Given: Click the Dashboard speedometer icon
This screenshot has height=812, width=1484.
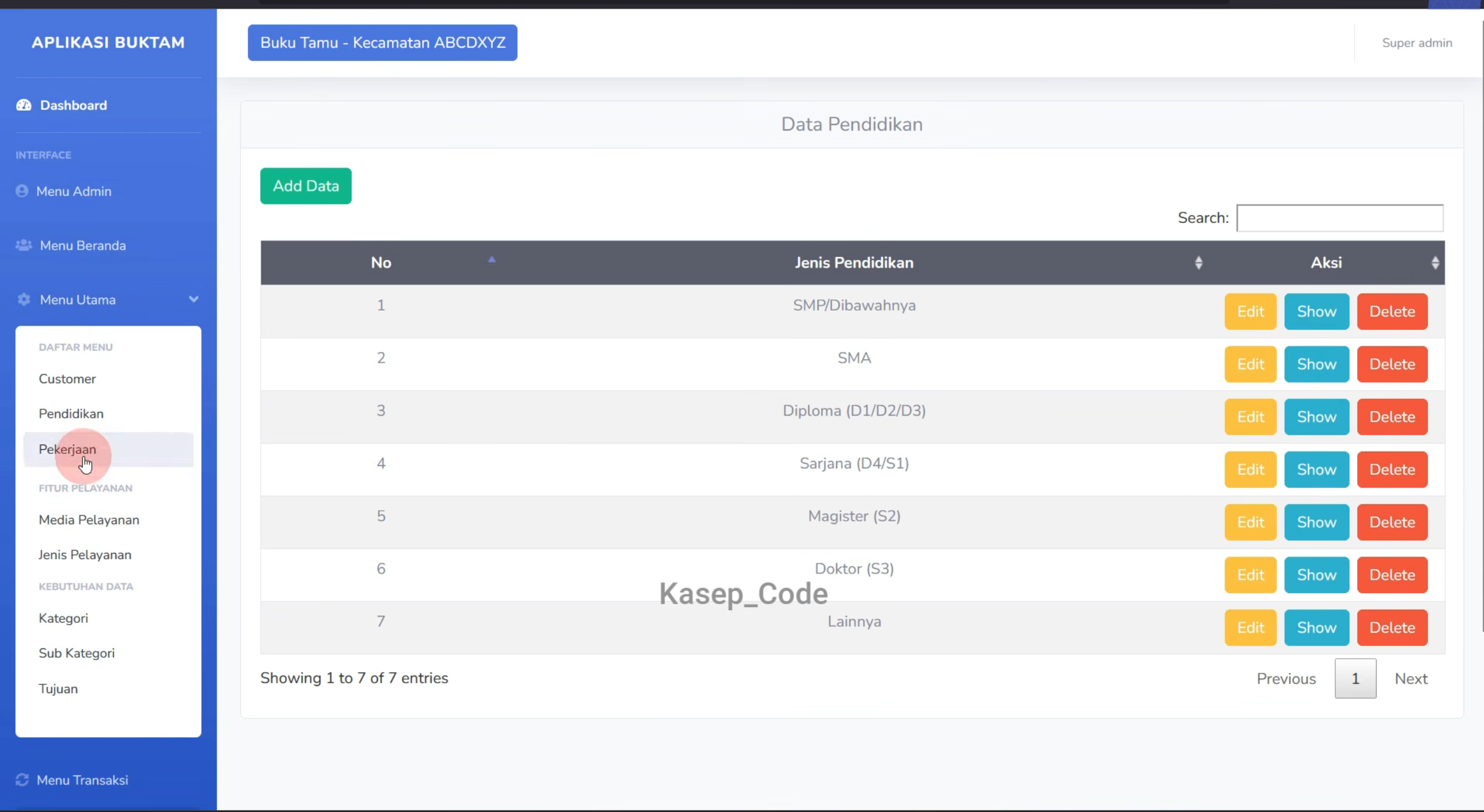Looking at the screenshot, I should 24,105.
